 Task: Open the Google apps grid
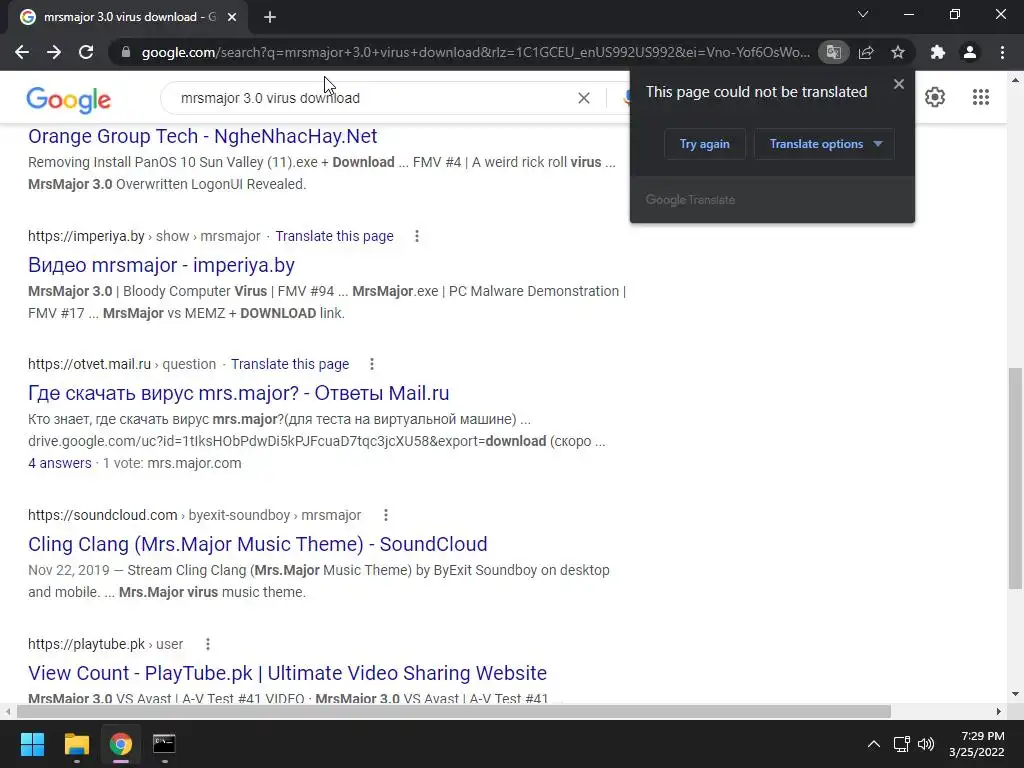pos(980,97)
